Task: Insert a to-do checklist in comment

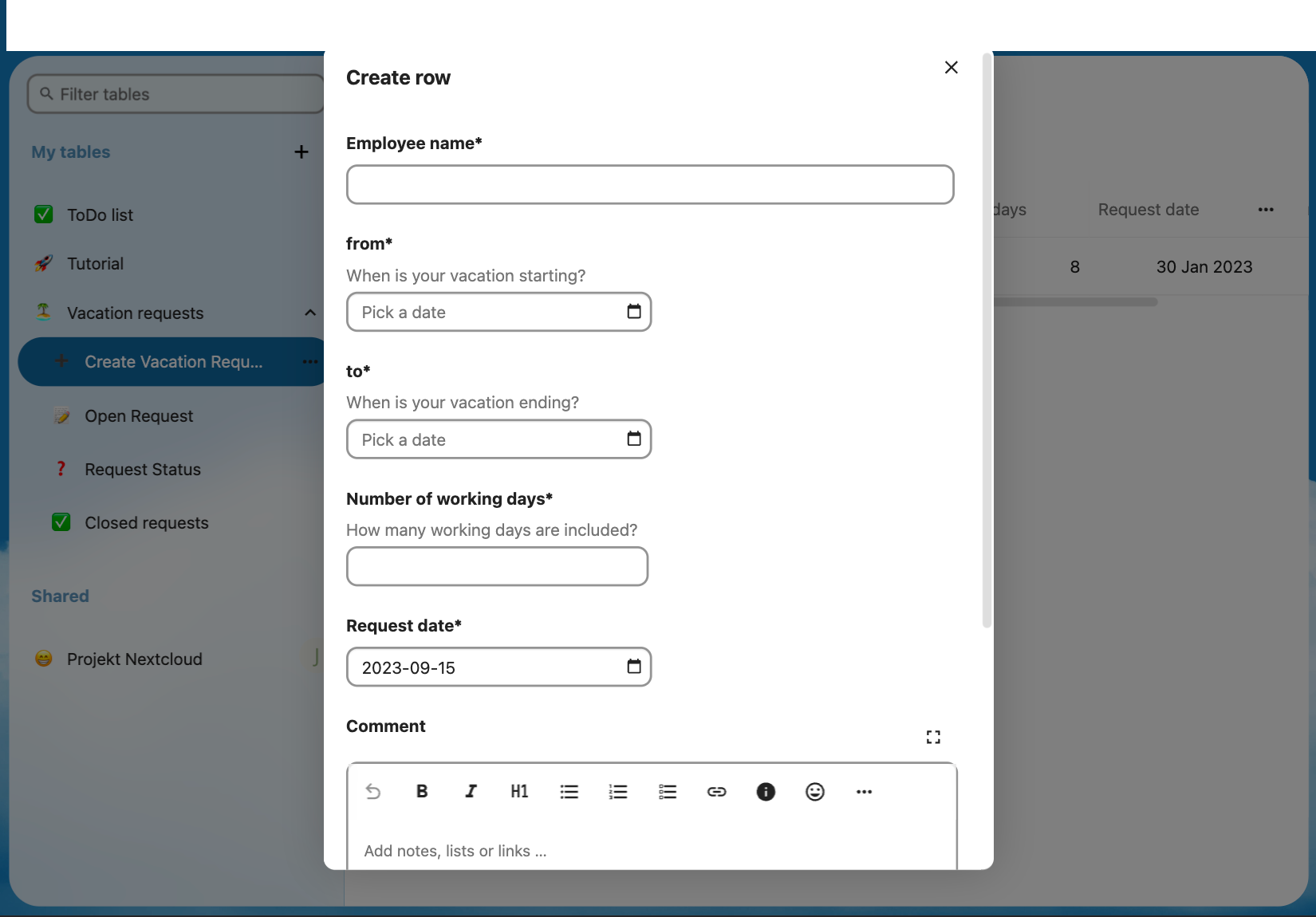Action: (x=668, y=791)
